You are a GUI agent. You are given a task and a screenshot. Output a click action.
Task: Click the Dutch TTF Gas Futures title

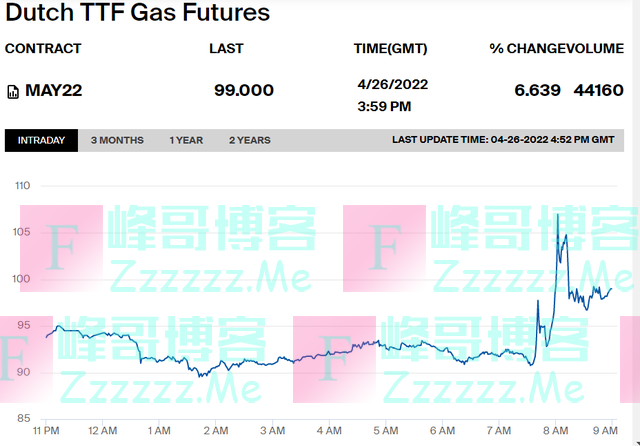(138, 13)
